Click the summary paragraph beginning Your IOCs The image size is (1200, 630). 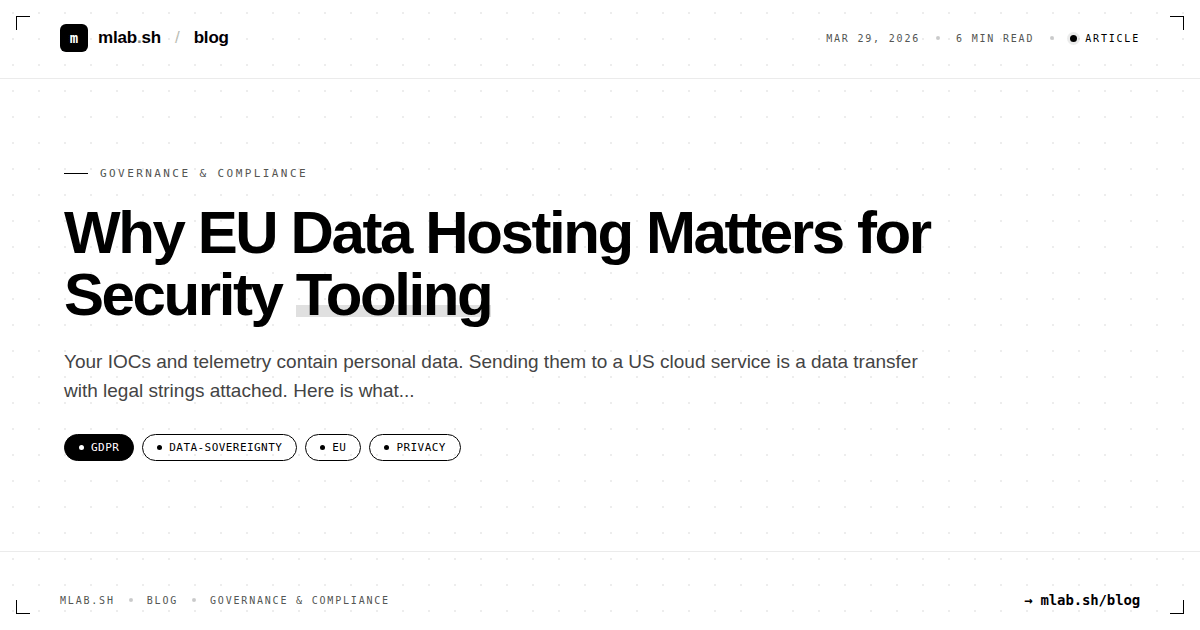click(491, 376)
